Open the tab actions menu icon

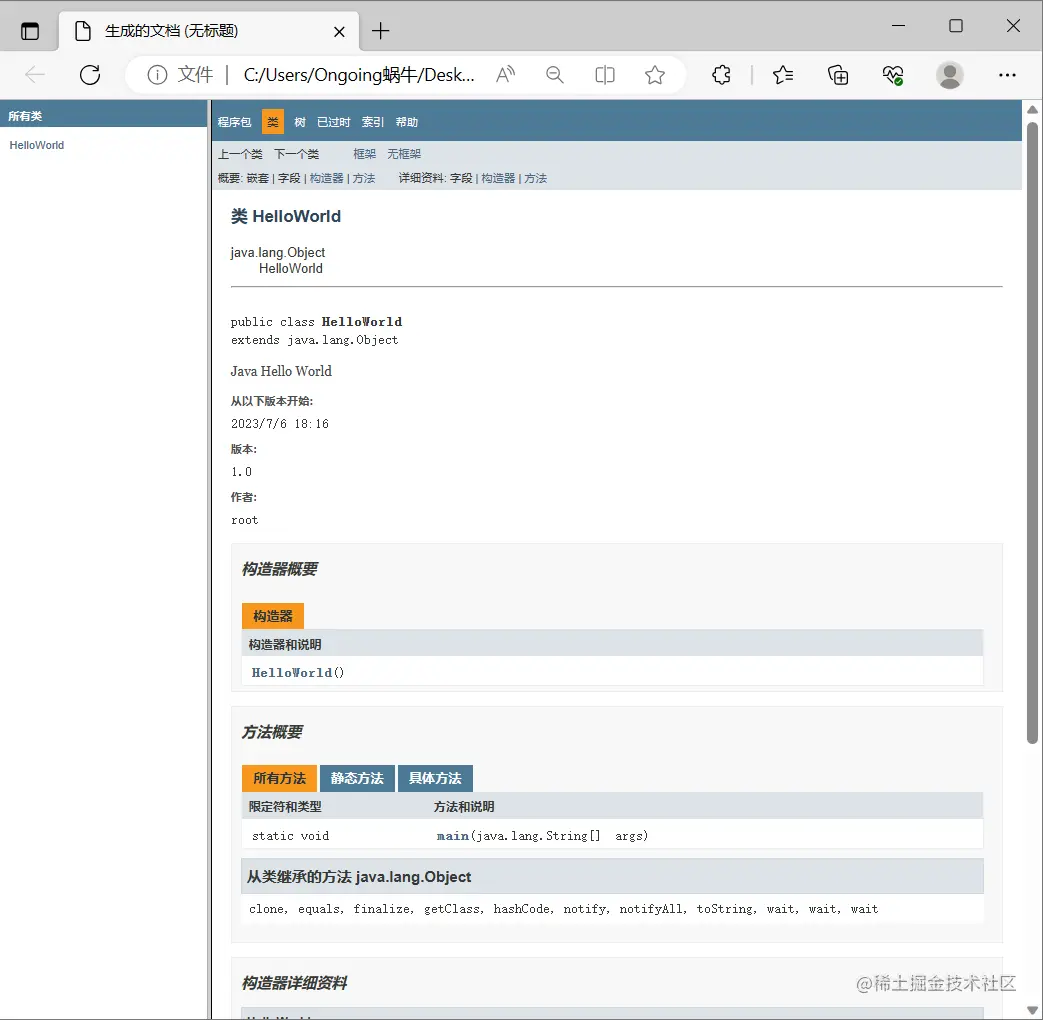tap(30, 31)
